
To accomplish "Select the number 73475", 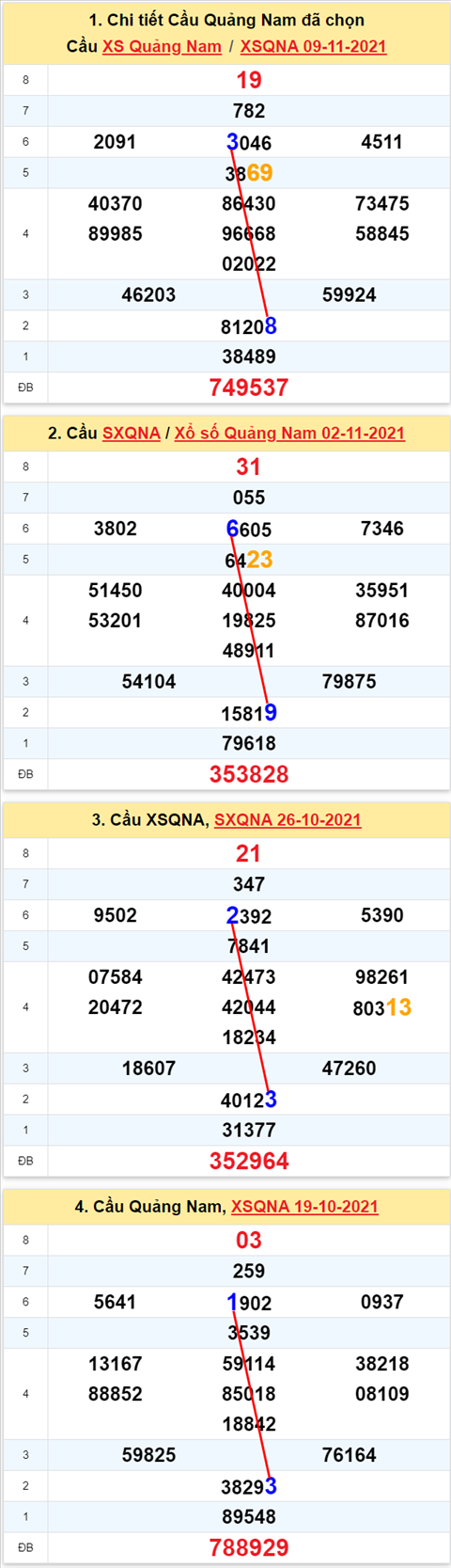I will click(x=382, y=203).
